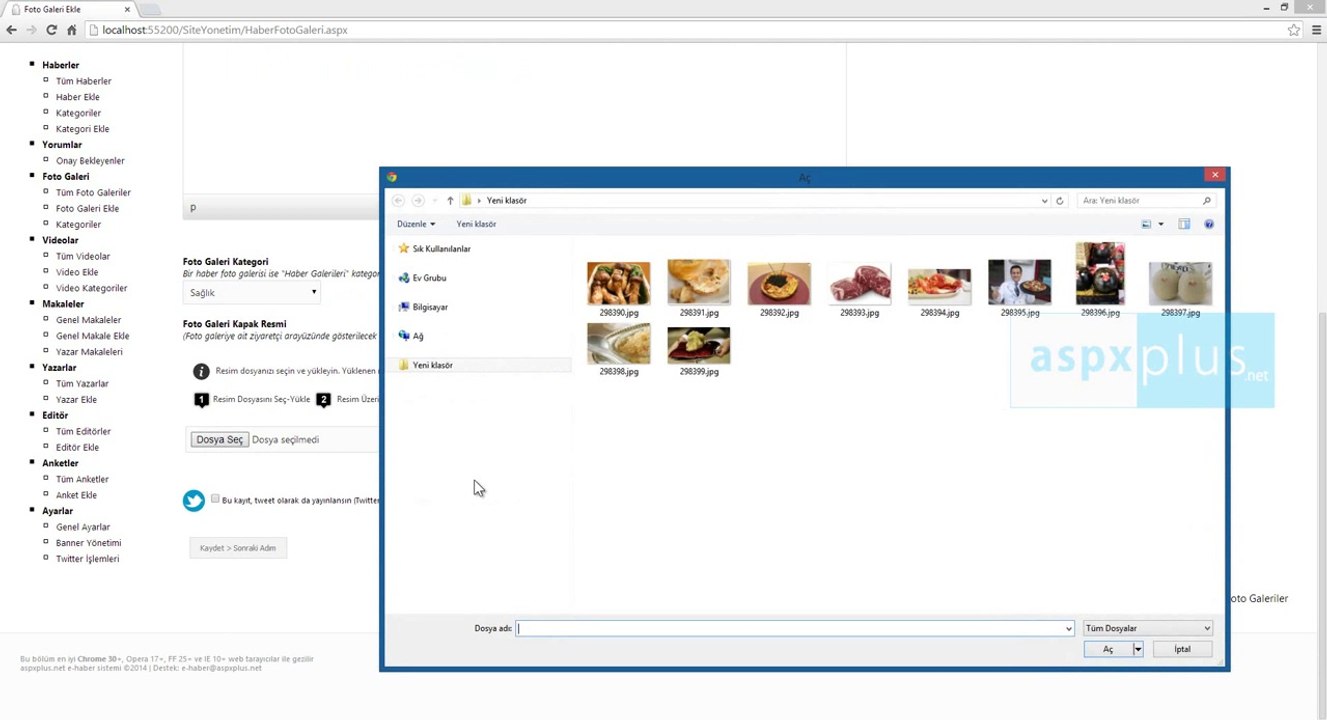Screen dimensions: 1327x720
Task: Select the 298390.jpg thumbnail
Action: pyautogui.click(x=619, y=284)
